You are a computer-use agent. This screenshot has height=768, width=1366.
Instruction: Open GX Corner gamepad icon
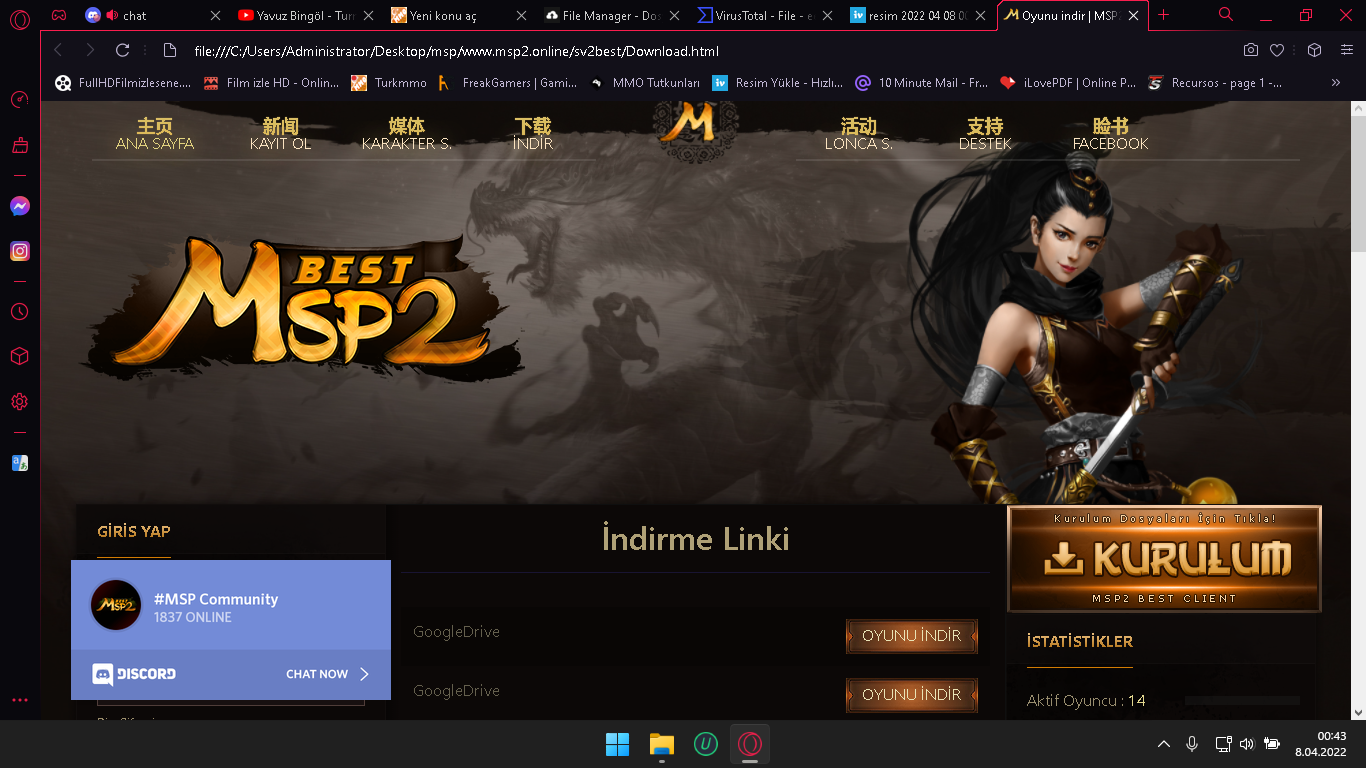[59, 15]
